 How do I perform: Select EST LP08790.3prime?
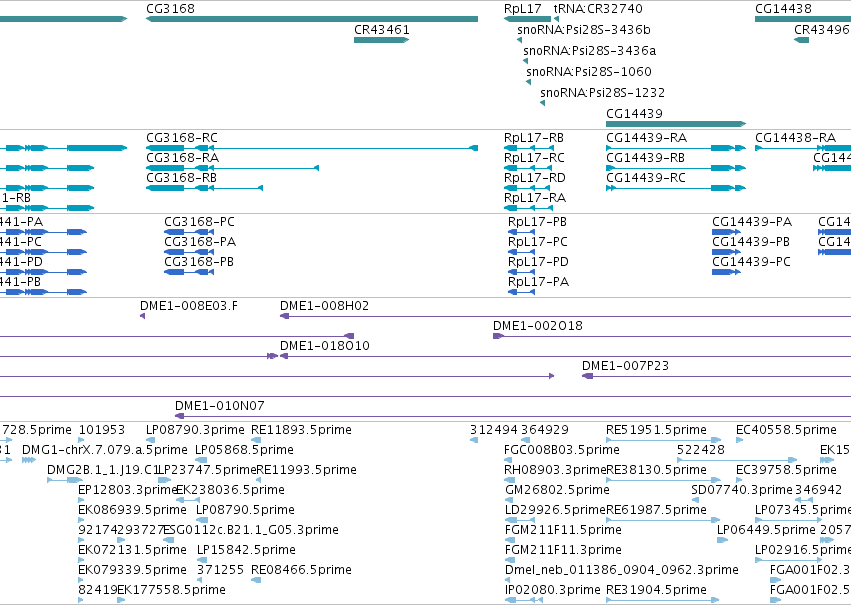point(150,440)
